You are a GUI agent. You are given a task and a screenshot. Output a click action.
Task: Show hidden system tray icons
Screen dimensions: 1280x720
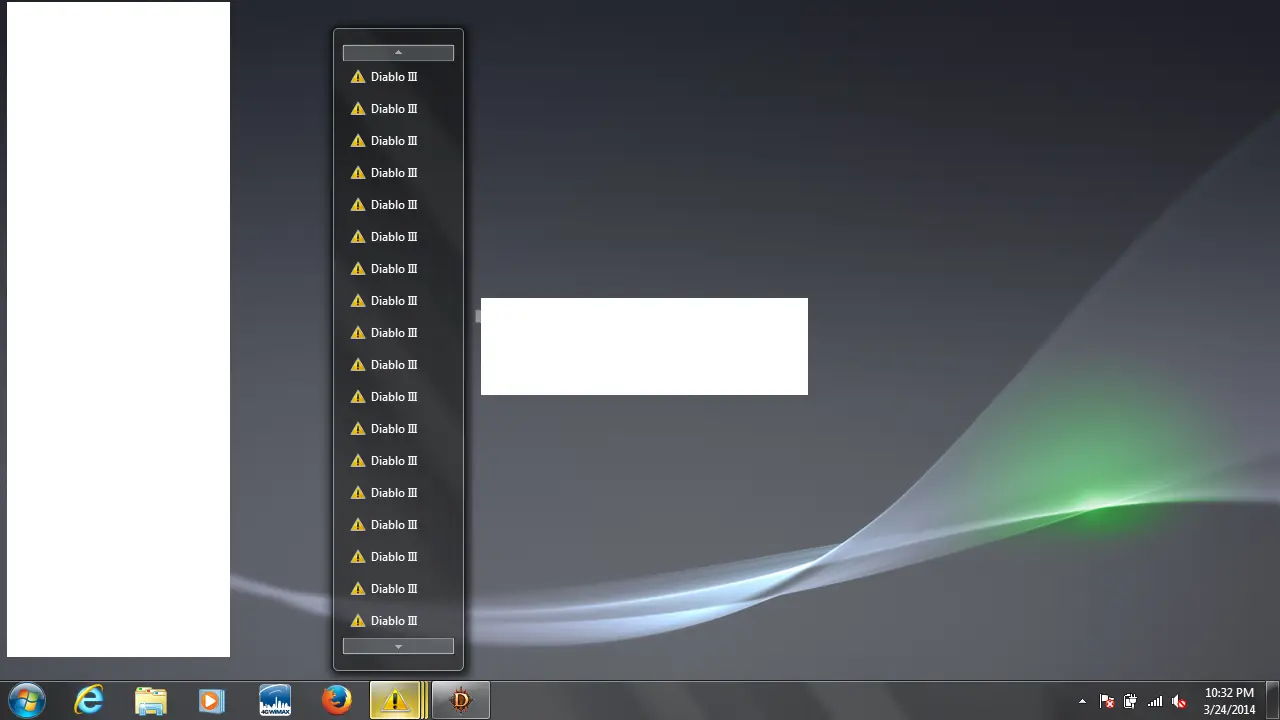point(1082,702)
